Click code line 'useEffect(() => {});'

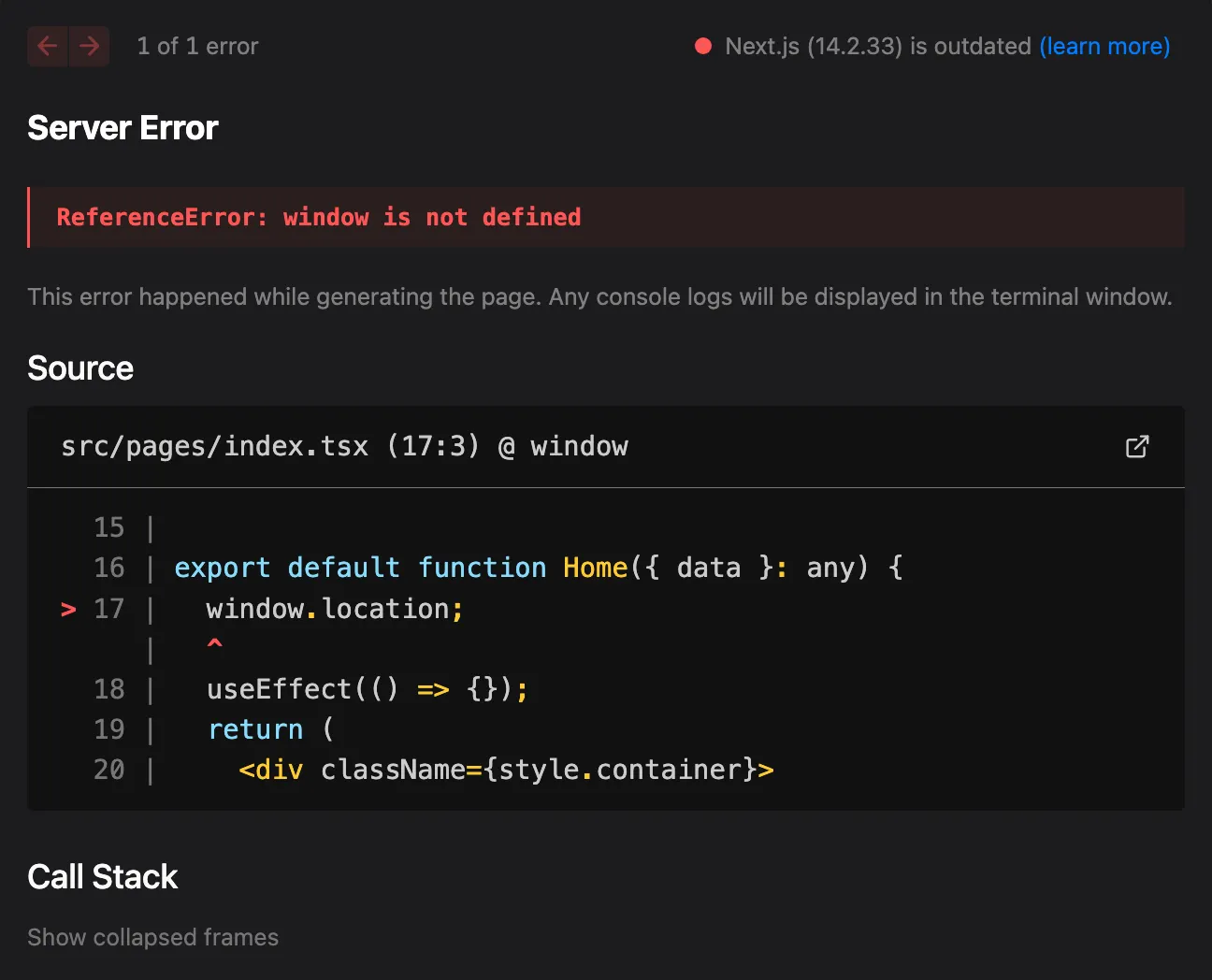tap(368, 689)
